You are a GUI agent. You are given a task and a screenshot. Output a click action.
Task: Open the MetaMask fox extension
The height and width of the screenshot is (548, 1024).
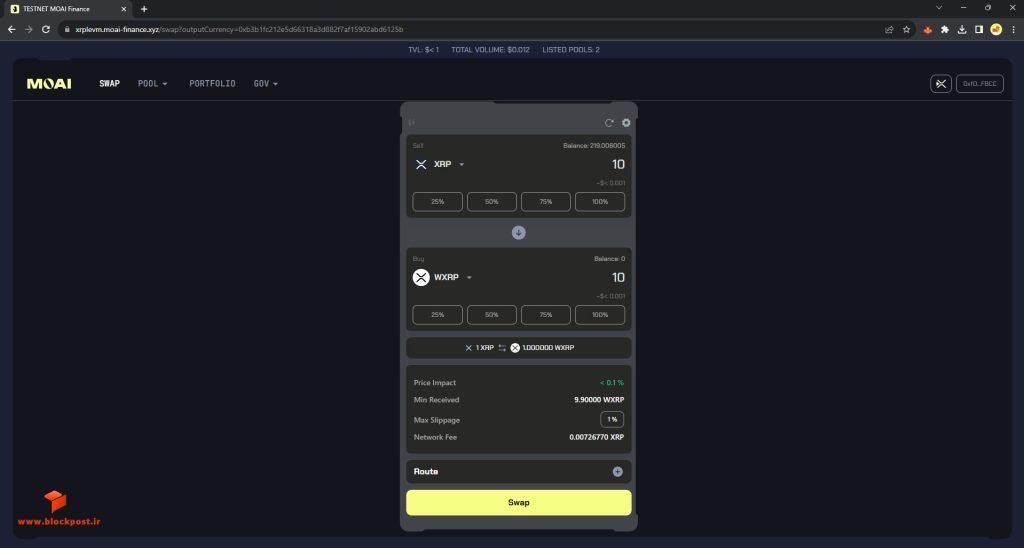(927, 29)
